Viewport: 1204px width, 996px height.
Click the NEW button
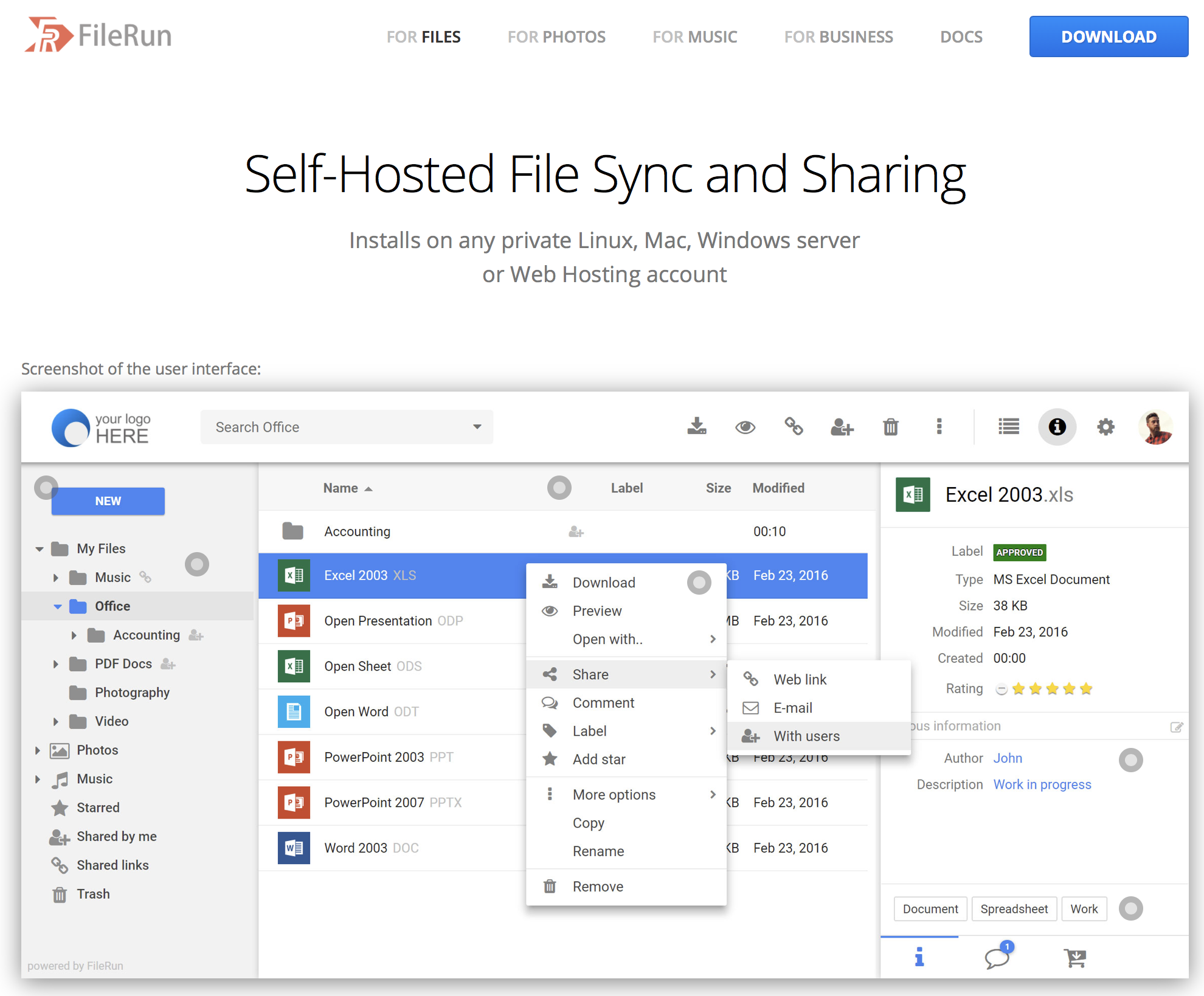108,501
